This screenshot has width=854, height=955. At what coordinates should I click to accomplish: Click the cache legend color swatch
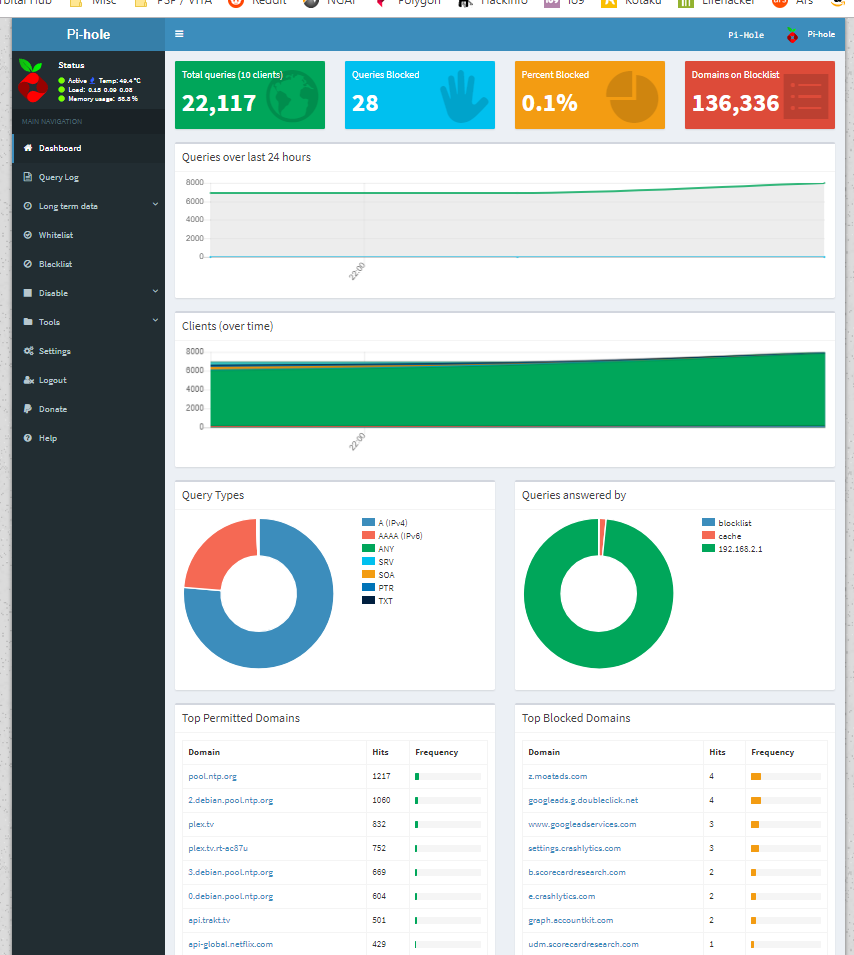[x=709, y=536]
